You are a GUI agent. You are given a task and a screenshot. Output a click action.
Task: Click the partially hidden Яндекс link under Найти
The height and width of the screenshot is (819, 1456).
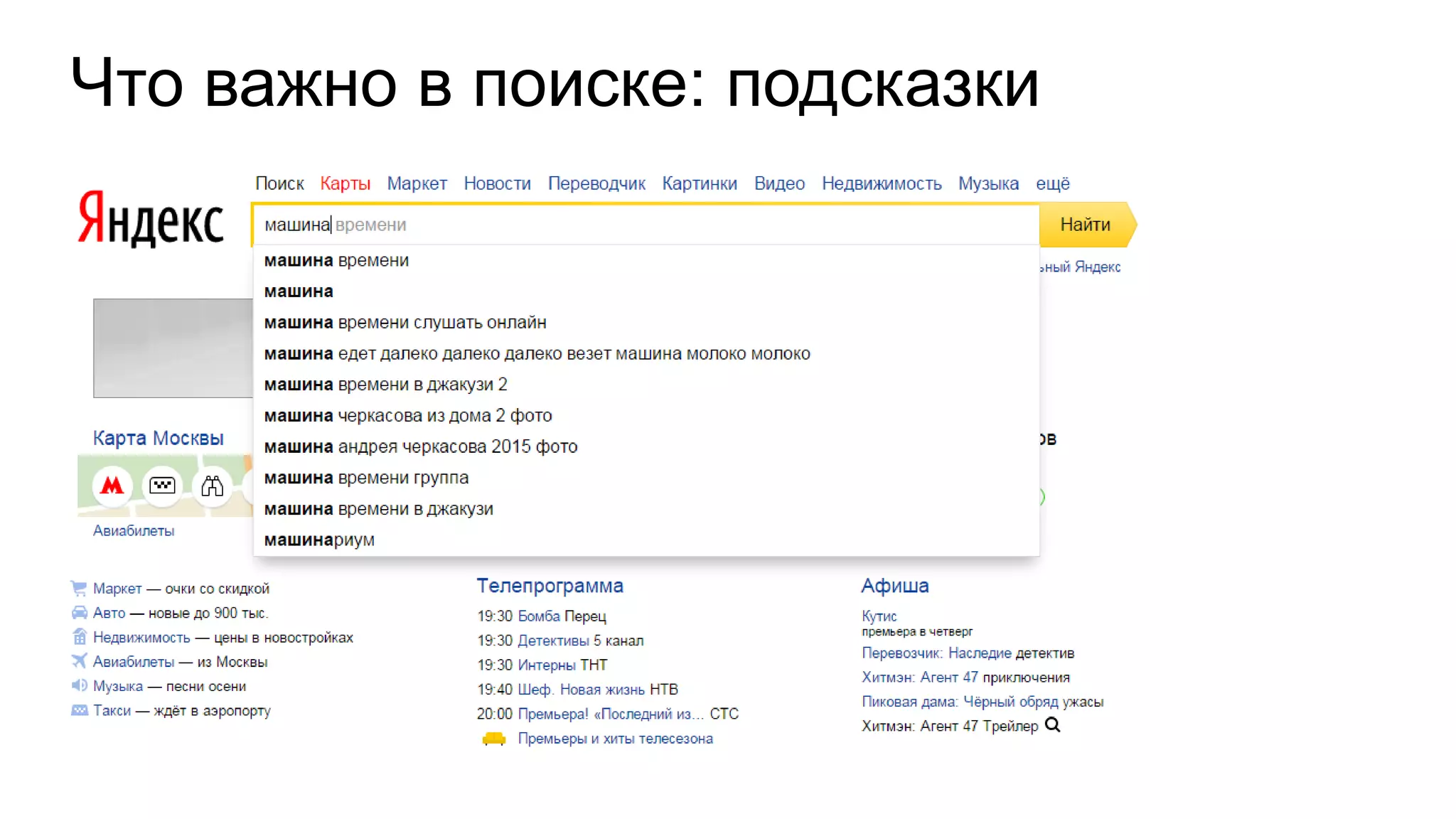tap(1080, 267)
